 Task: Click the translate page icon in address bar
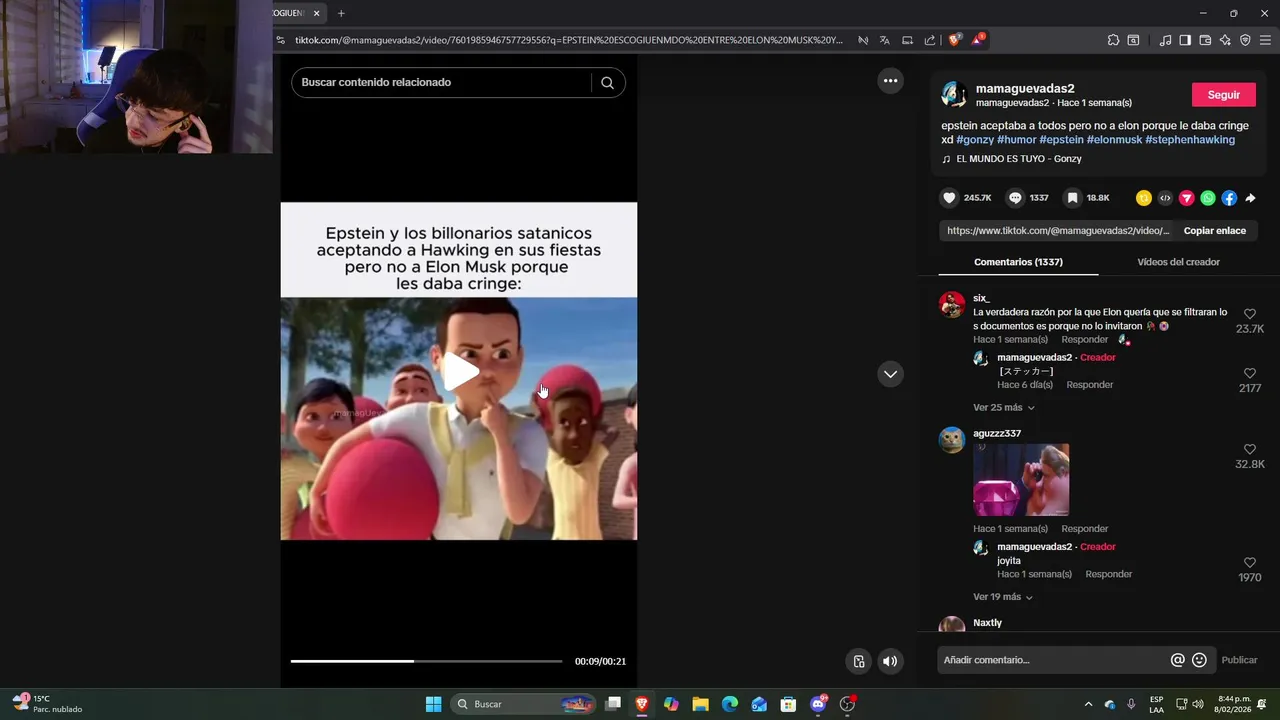(x=884, y=40)
